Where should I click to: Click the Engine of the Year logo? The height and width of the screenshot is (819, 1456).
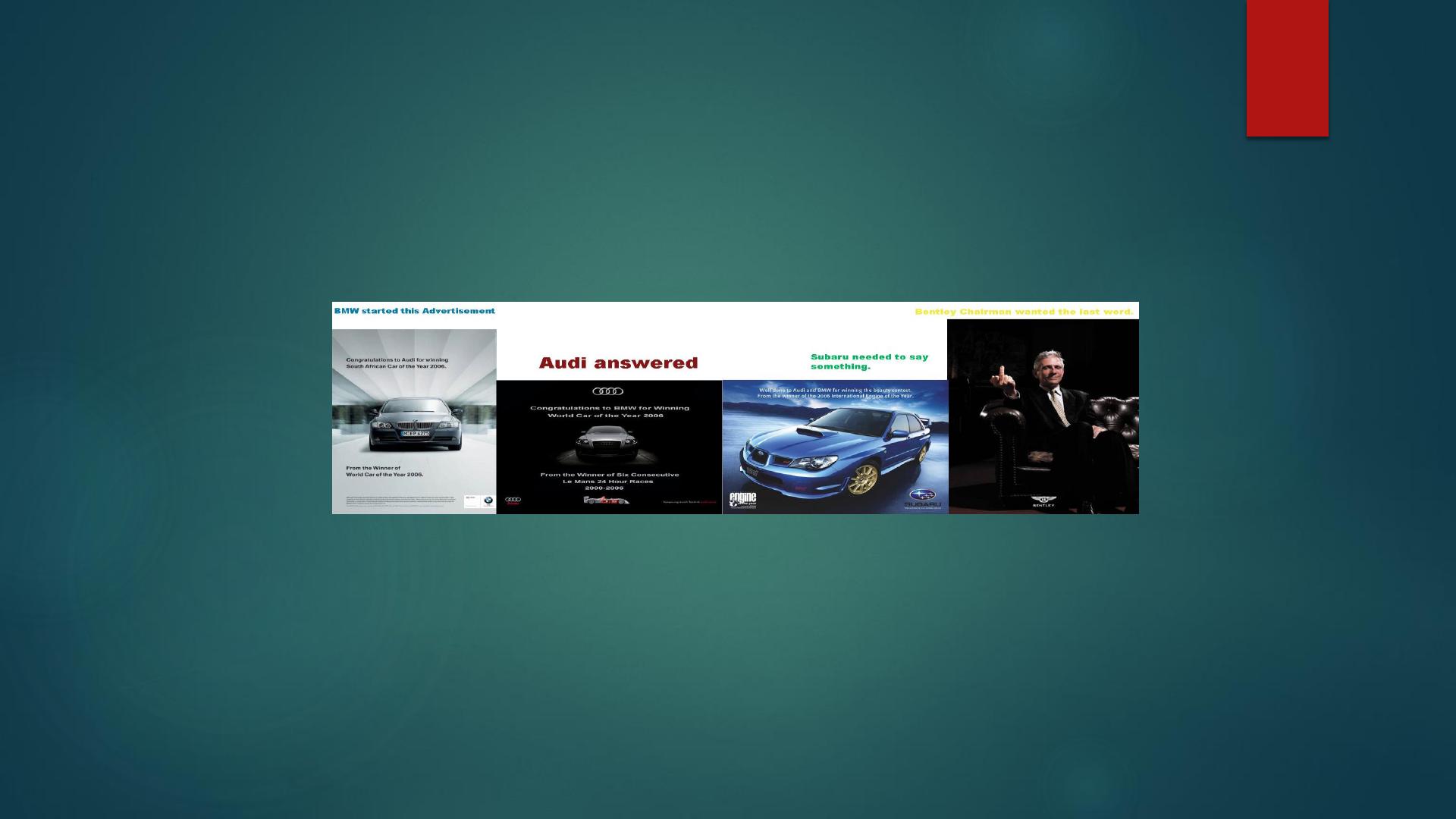743,500
